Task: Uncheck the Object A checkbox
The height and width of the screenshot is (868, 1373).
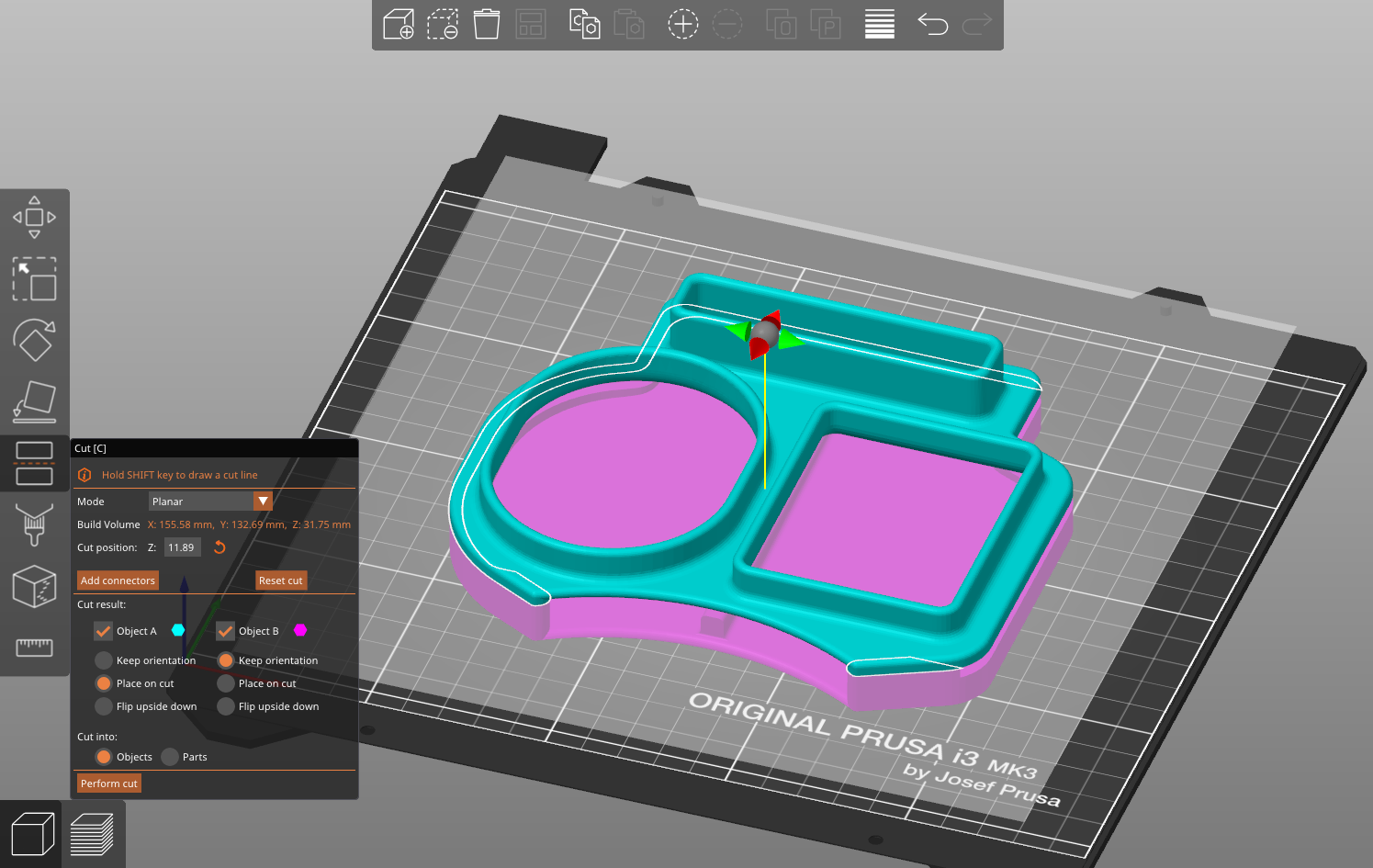Action: coord(103,631)
